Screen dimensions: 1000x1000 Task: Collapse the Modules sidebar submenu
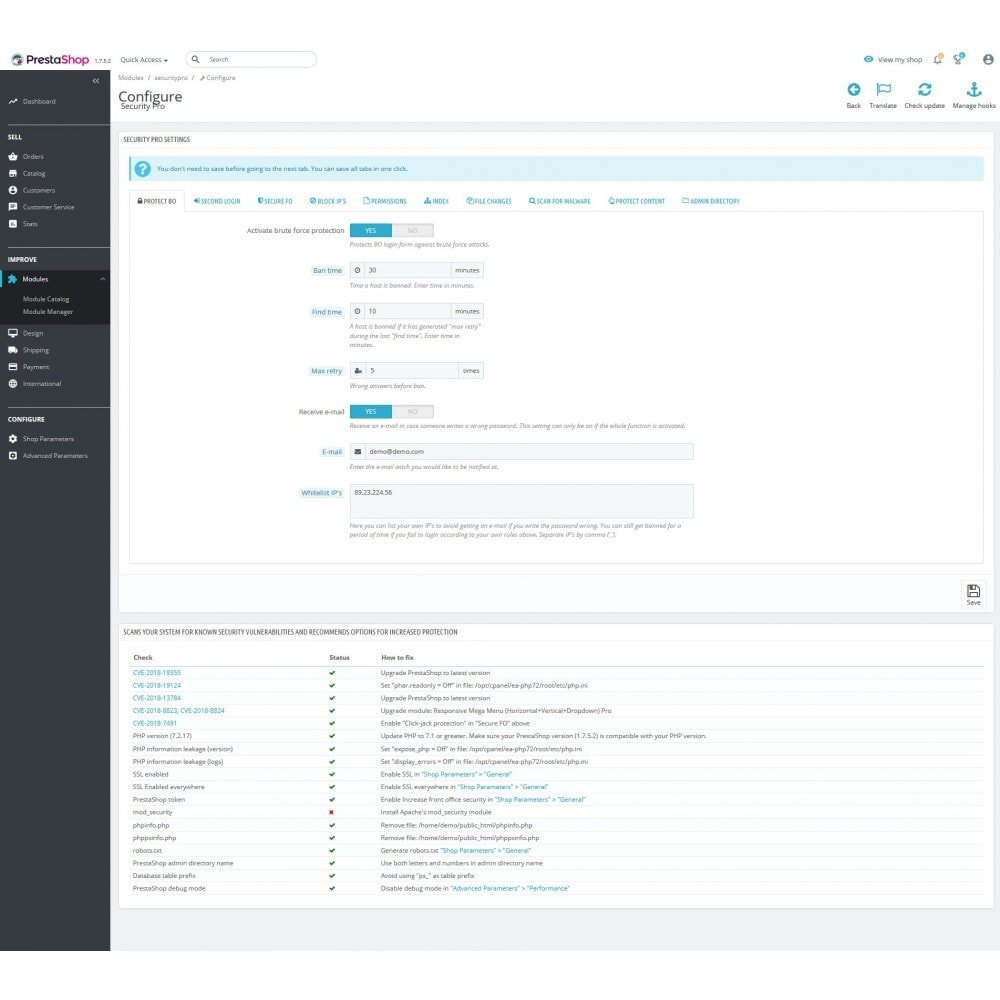103,279
